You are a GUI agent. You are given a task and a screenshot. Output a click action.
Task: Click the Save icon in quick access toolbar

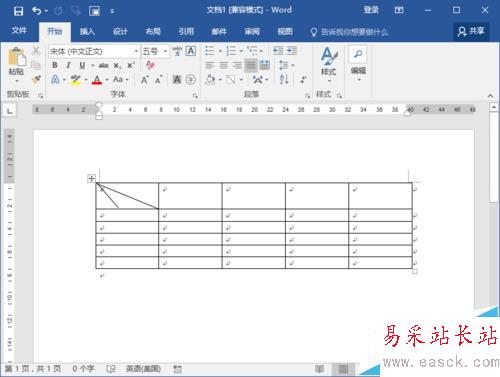(18, 11)
